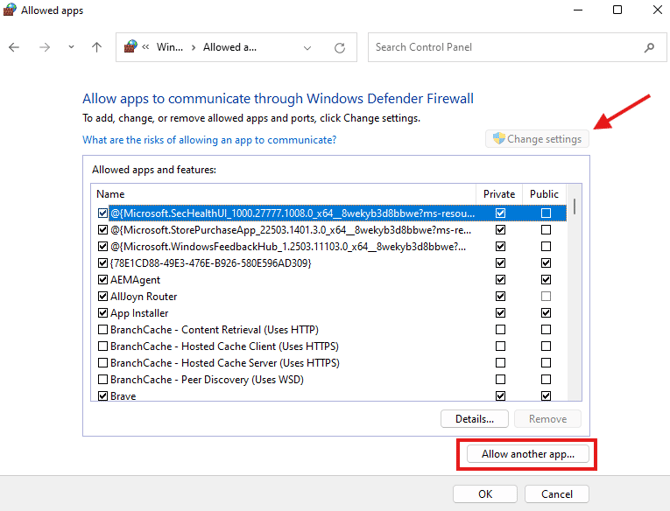Click the Forward navigation arrow
Image resolution: width=670 pixels, height=511 pixels.
(44, 47)
